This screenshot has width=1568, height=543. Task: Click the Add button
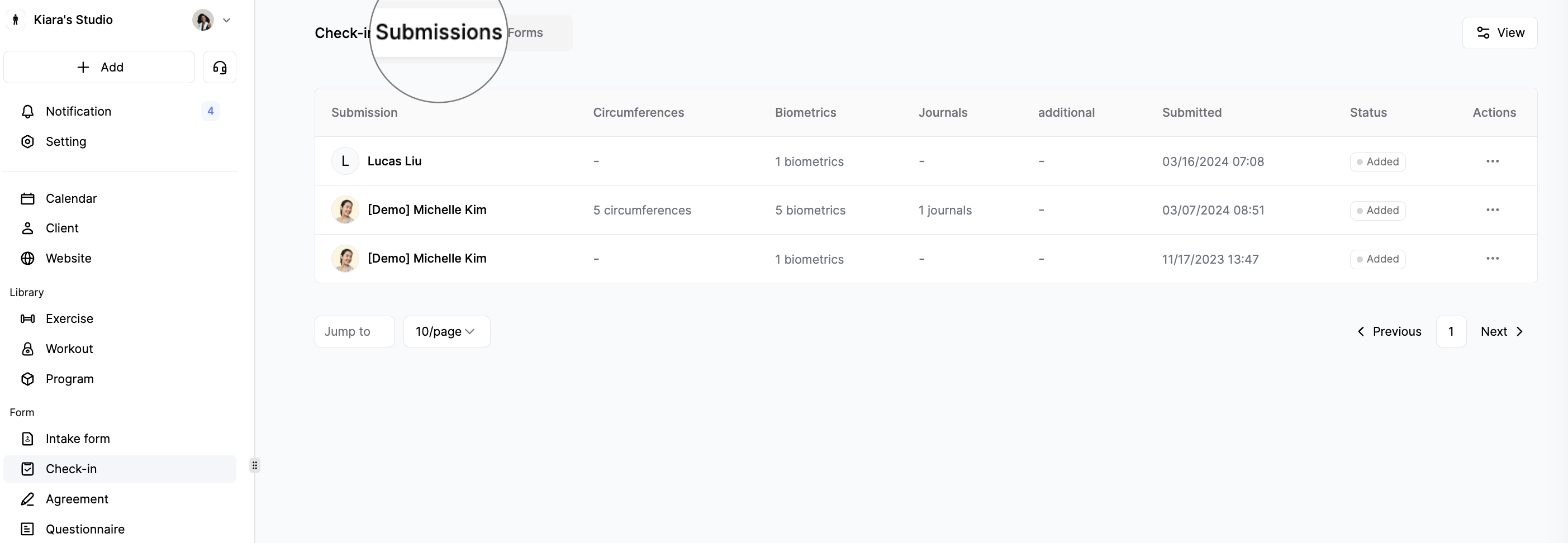tap(99, 67)
